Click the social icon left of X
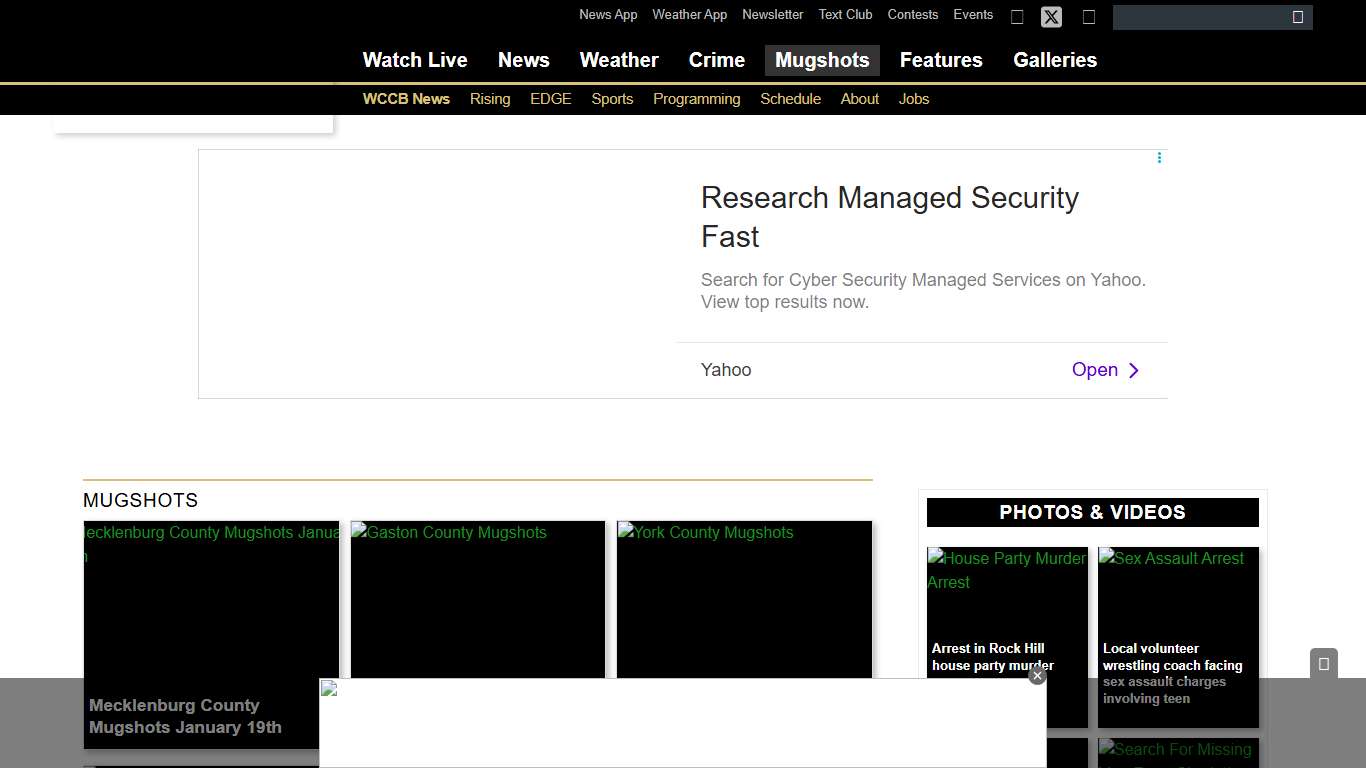Screen dimensions: 1366x768 (x=1017, y=17)
